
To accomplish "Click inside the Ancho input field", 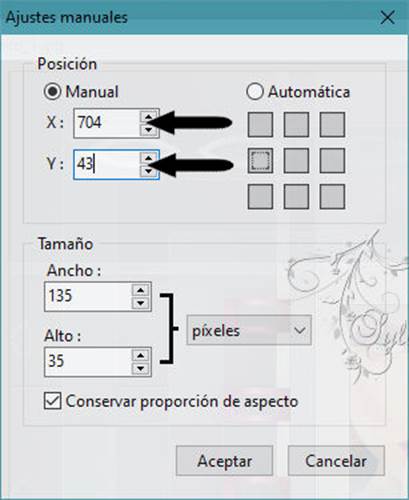I will [x=88, y=296].
